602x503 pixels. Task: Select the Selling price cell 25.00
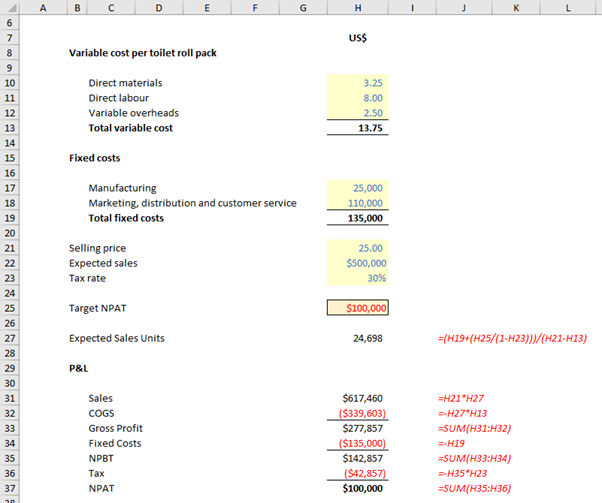pos(357,248)
